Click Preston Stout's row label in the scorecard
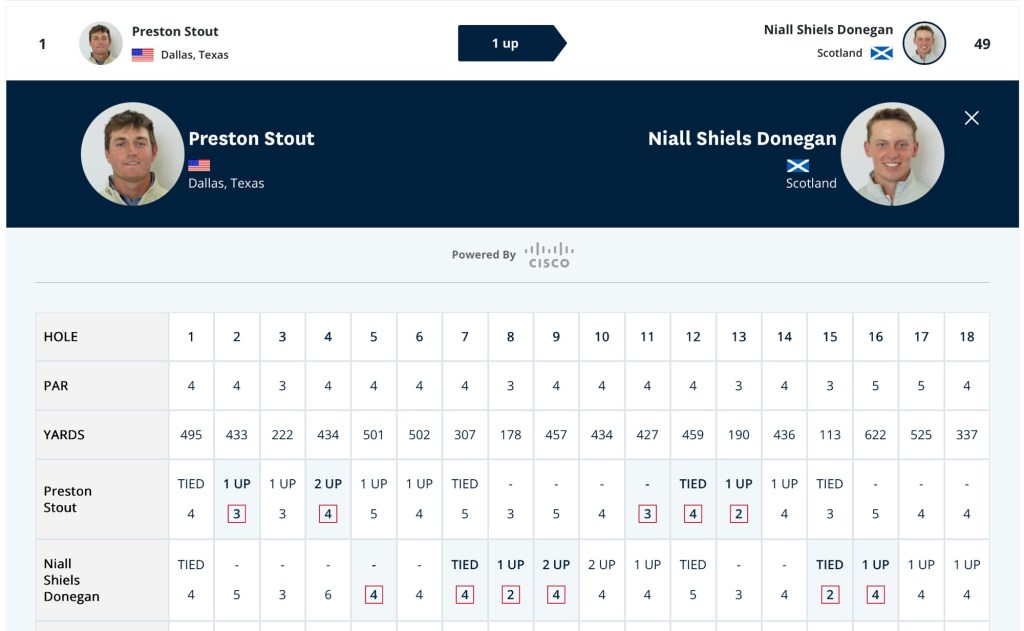This screenshot has width=1024, height=631. (x=68, y=499)
